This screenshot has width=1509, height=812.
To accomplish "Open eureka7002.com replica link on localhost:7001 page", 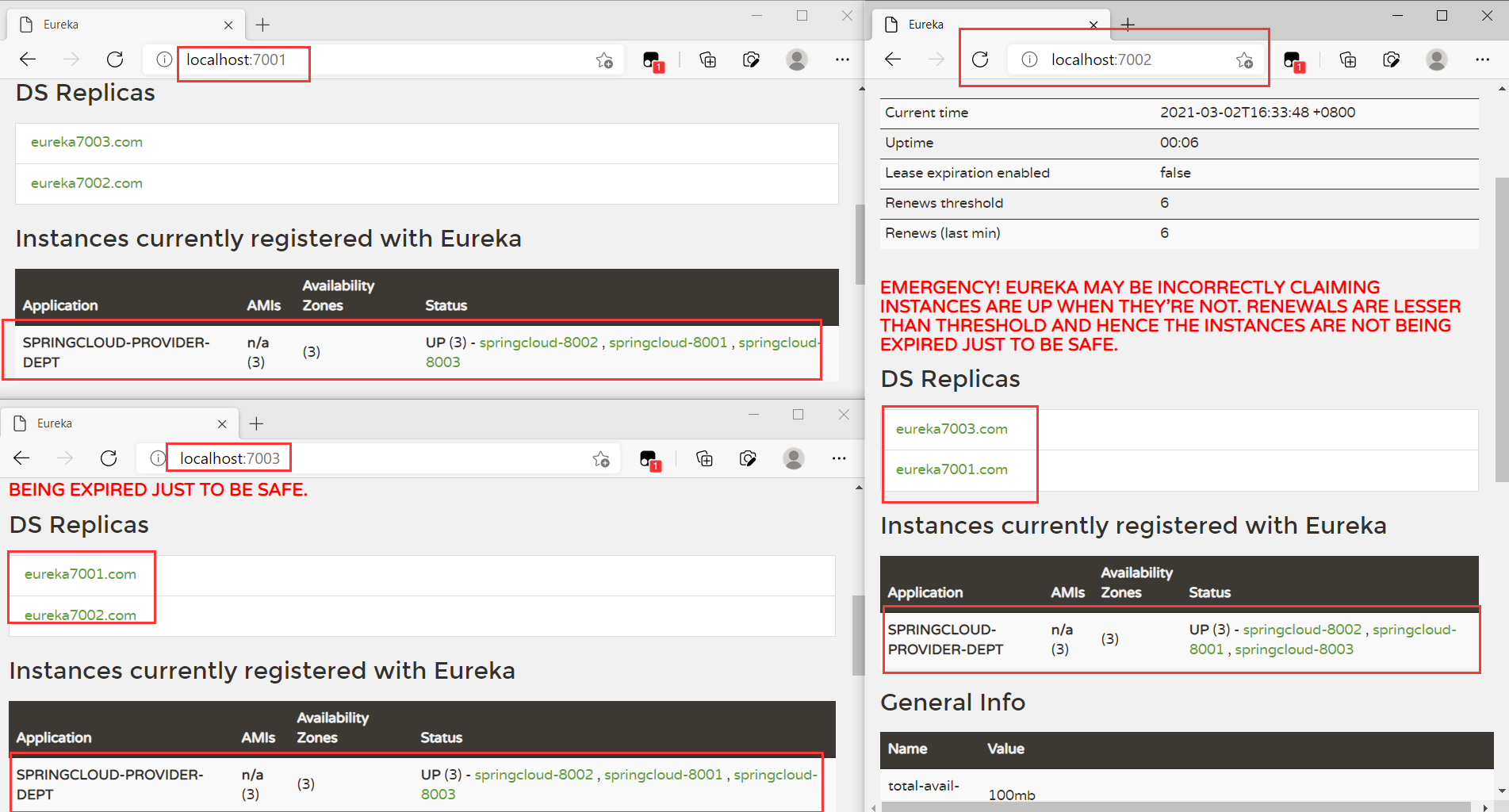I will [86, 183].
